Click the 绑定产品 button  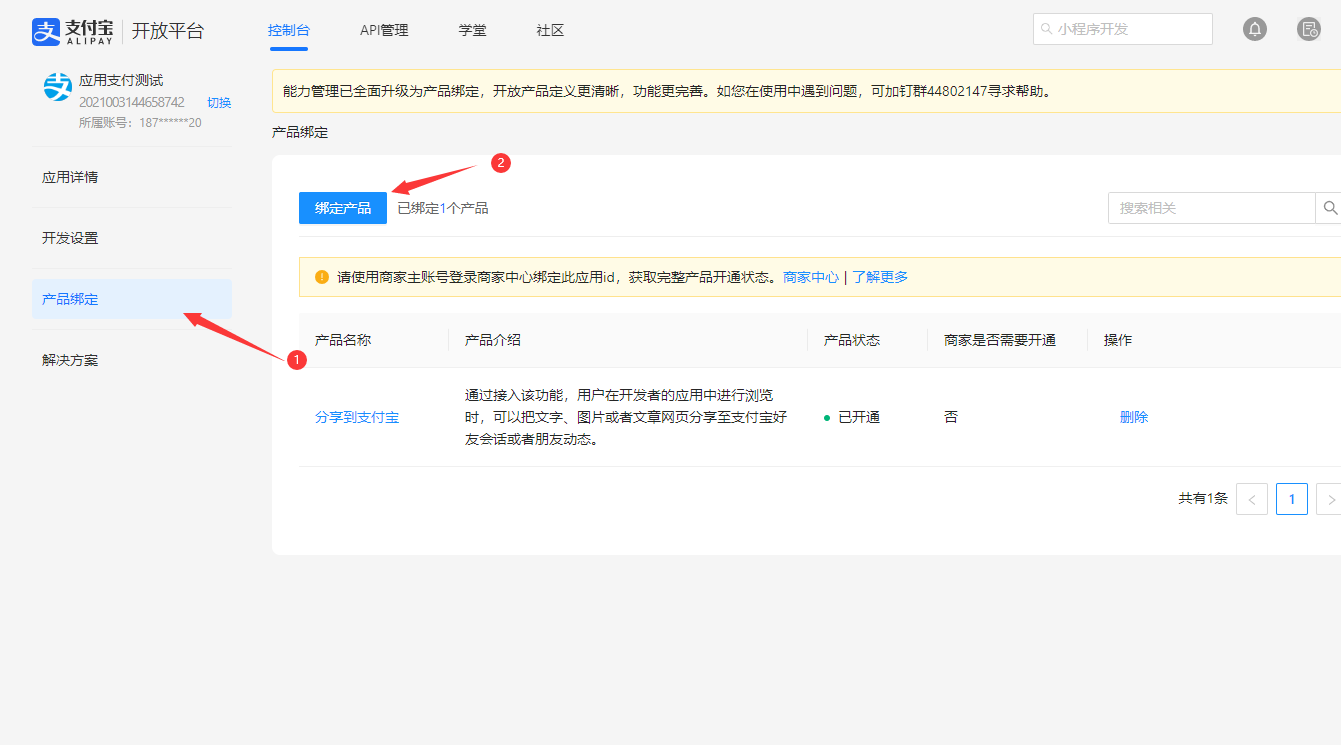pyautogui.click(x=342, y=208)
